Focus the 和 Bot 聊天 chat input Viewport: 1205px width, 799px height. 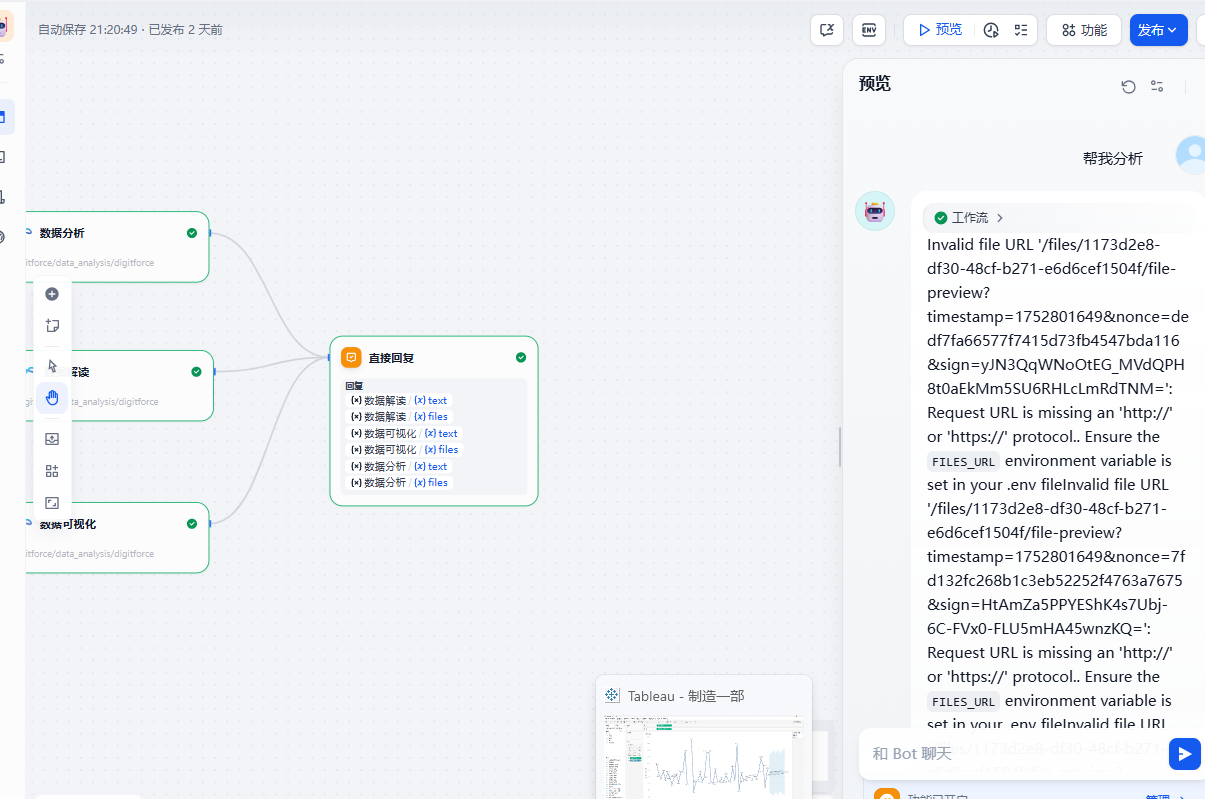pos(1010,753)
